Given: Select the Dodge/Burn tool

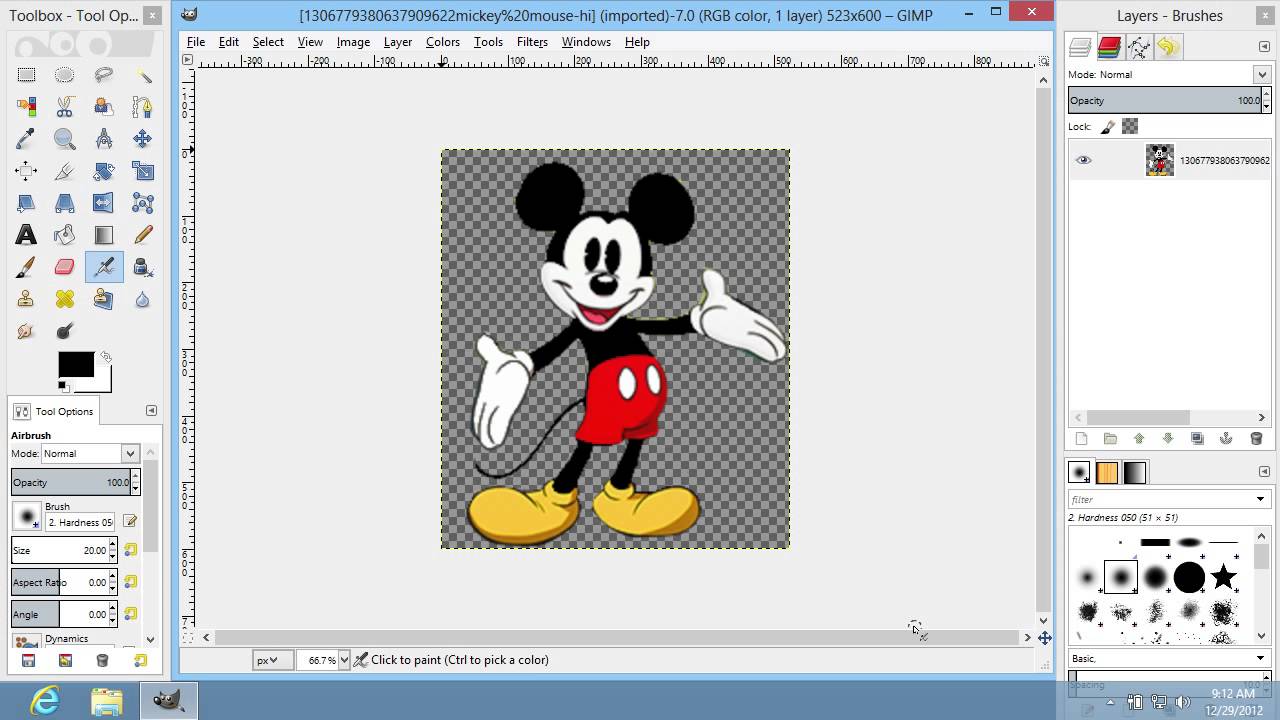Looking at the screenshot, I should pos(64,331).
